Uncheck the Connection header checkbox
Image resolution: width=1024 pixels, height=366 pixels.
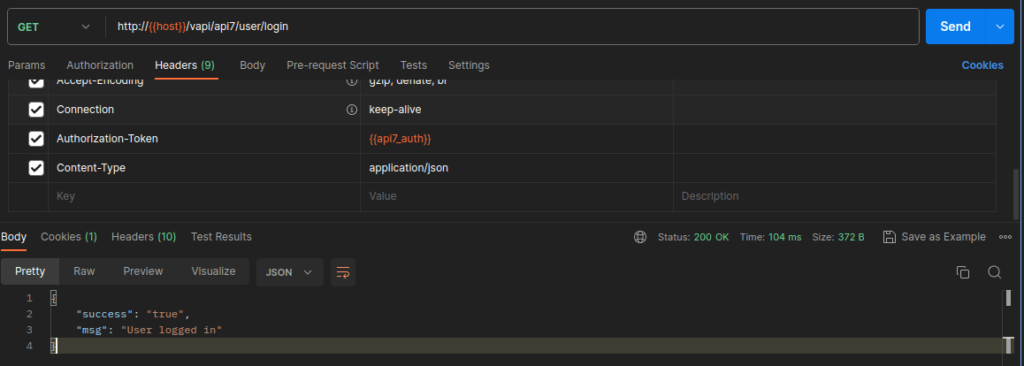(36, 110)
